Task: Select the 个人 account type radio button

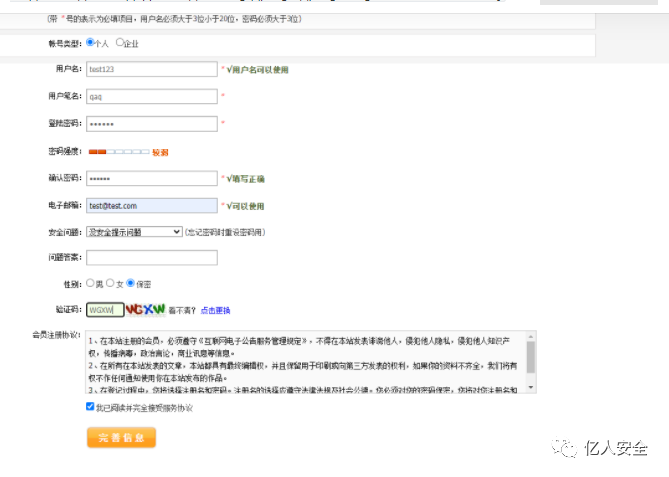Action: 91,43
